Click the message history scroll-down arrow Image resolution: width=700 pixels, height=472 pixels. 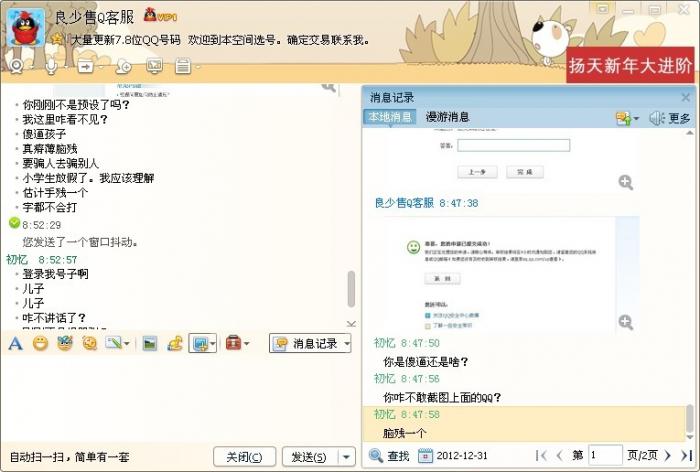[690, 437]
